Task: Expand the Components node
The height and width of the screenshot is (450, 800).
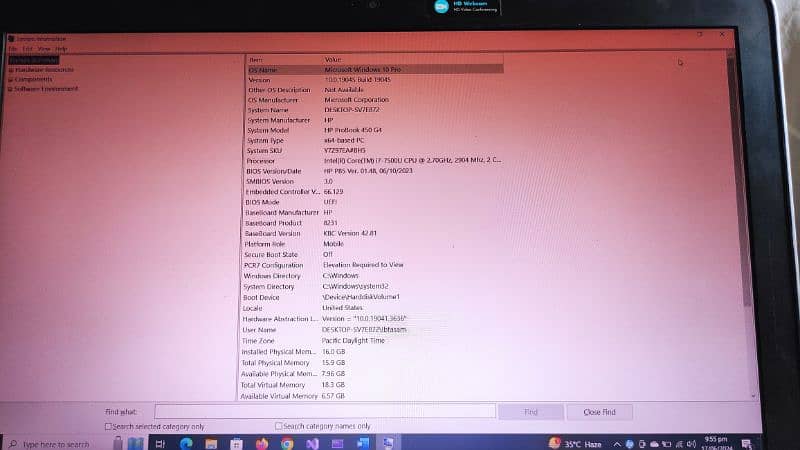Action: pos(10,80)
